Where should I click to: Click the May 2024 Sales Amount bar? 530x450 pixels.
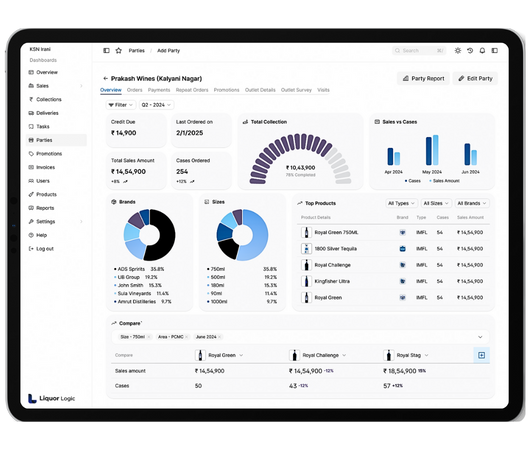(436, 150)
